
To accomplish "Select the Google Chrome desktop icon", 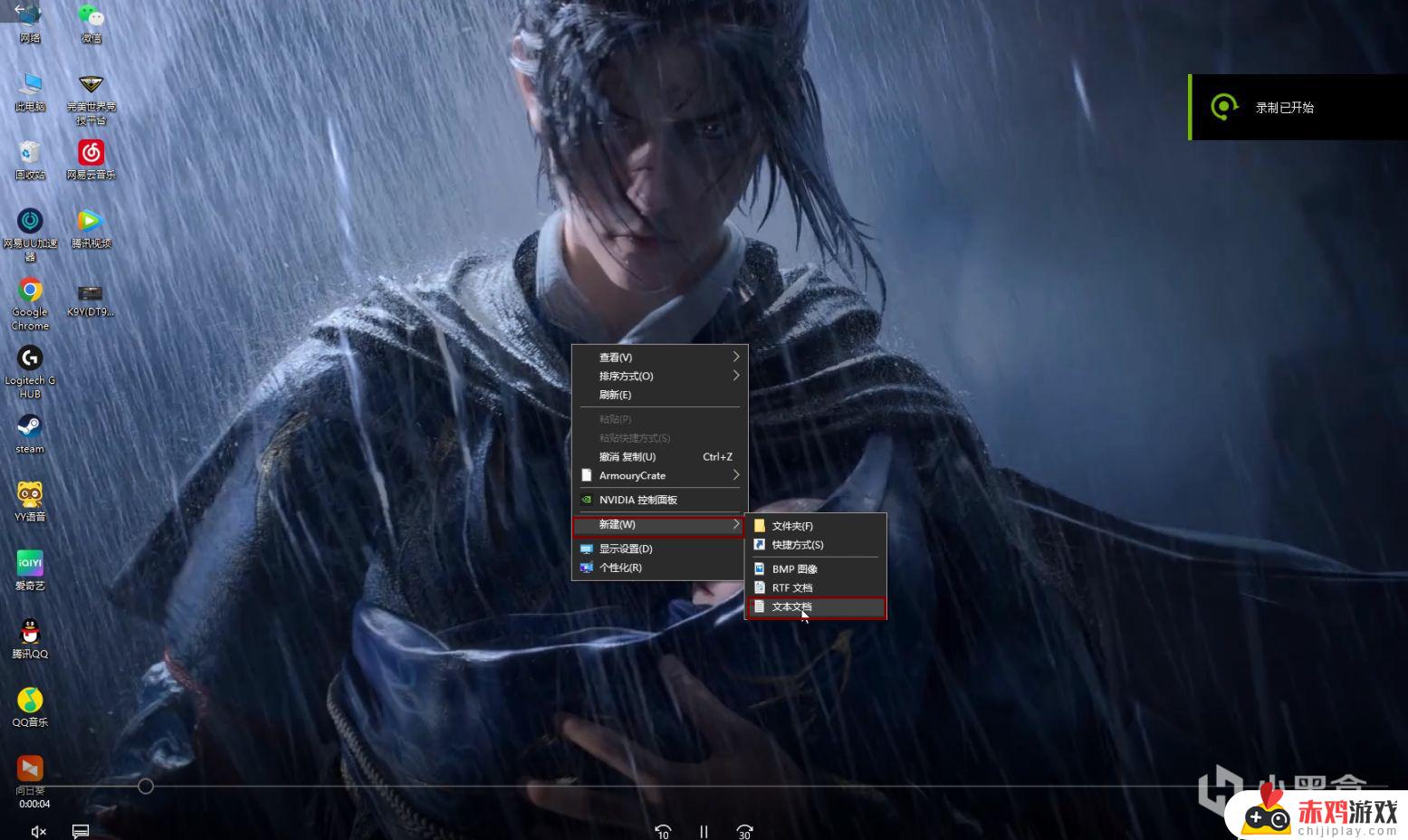I will [x=30, y=303].
